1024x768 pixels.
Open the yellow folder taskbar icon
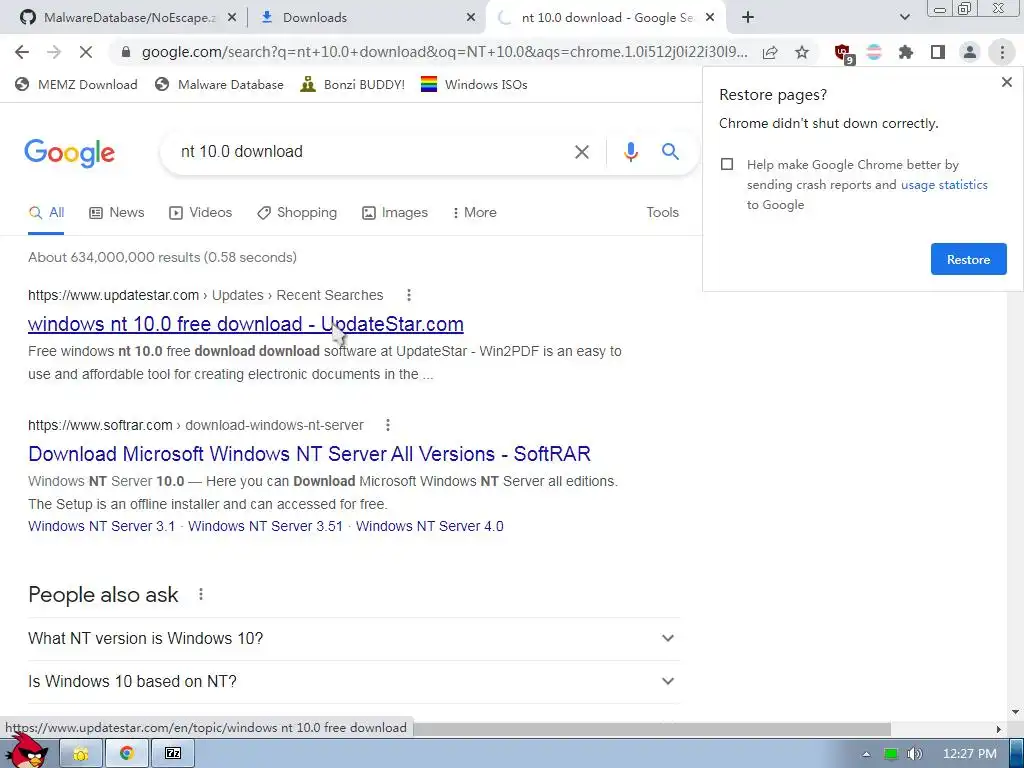[x=81, y=754]
